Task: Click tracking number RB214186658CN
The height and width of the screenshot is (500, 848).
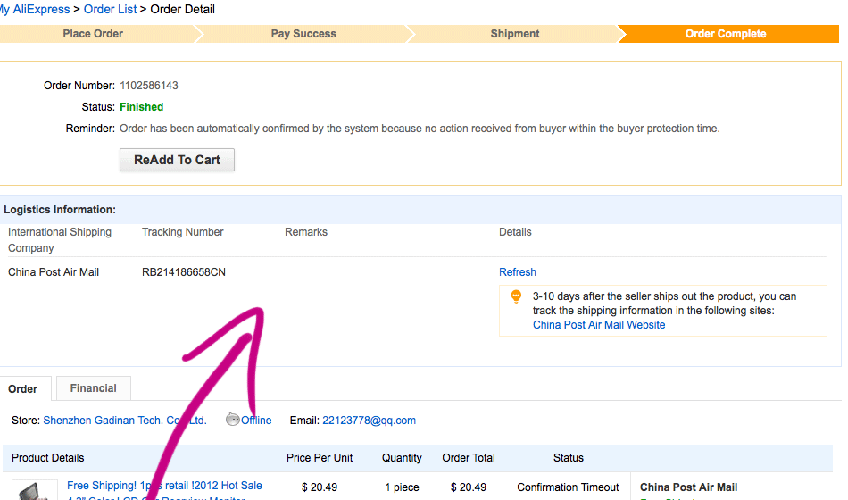Action: (x=184, y=272)
